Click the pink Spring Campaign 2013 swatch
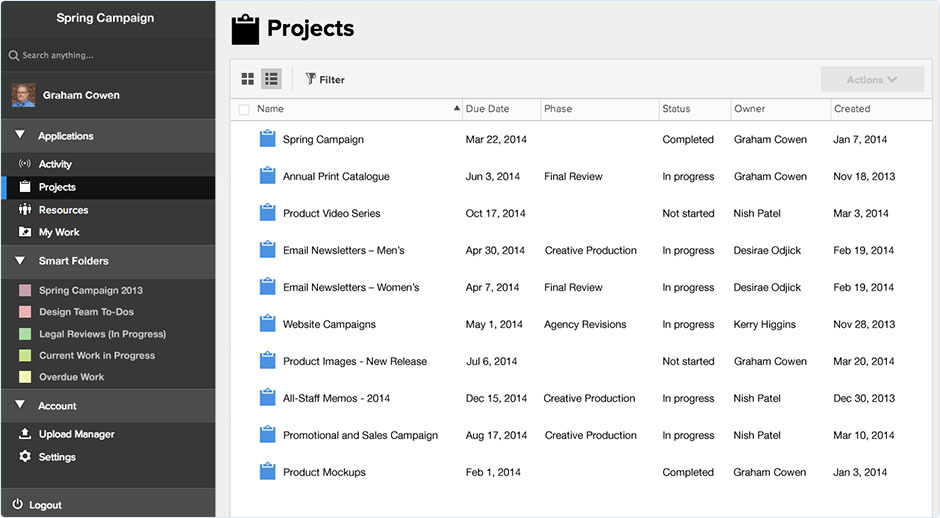Screen dimensions: 940x518 pos(25,290)
